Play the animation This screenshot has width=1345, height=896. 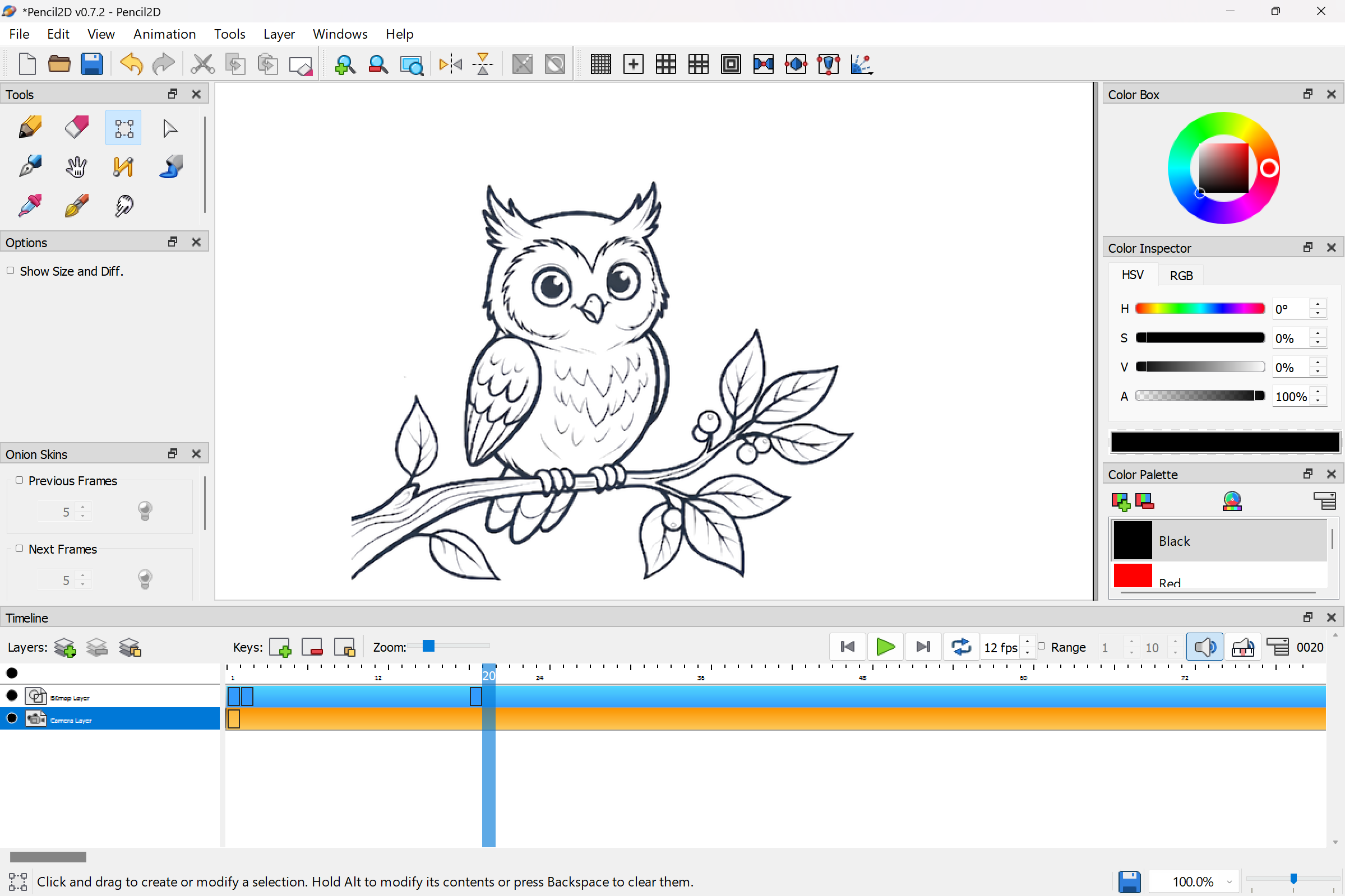point(885,647)
